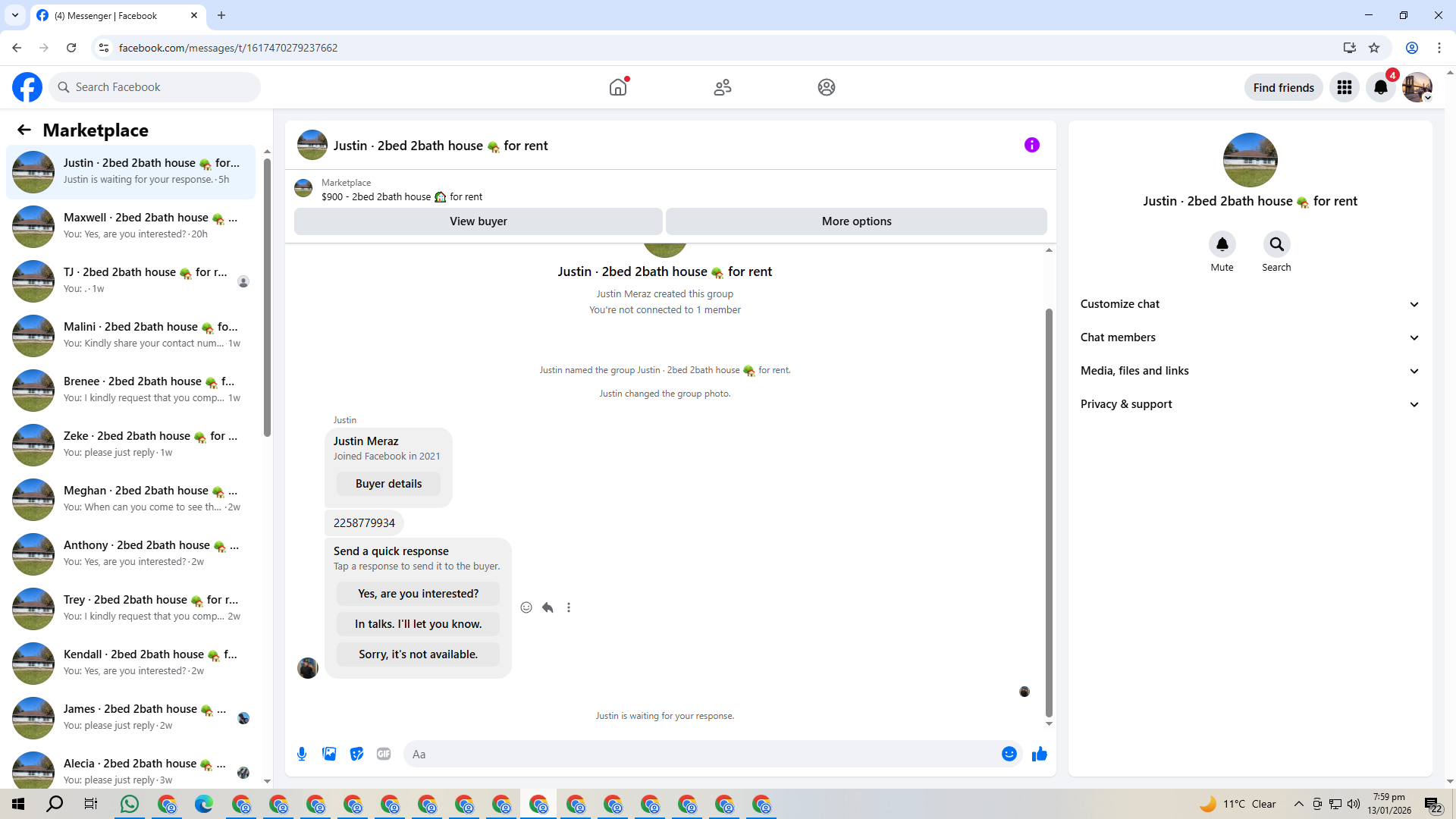Open emoji picker in message box

click(x=1009, y=754)
